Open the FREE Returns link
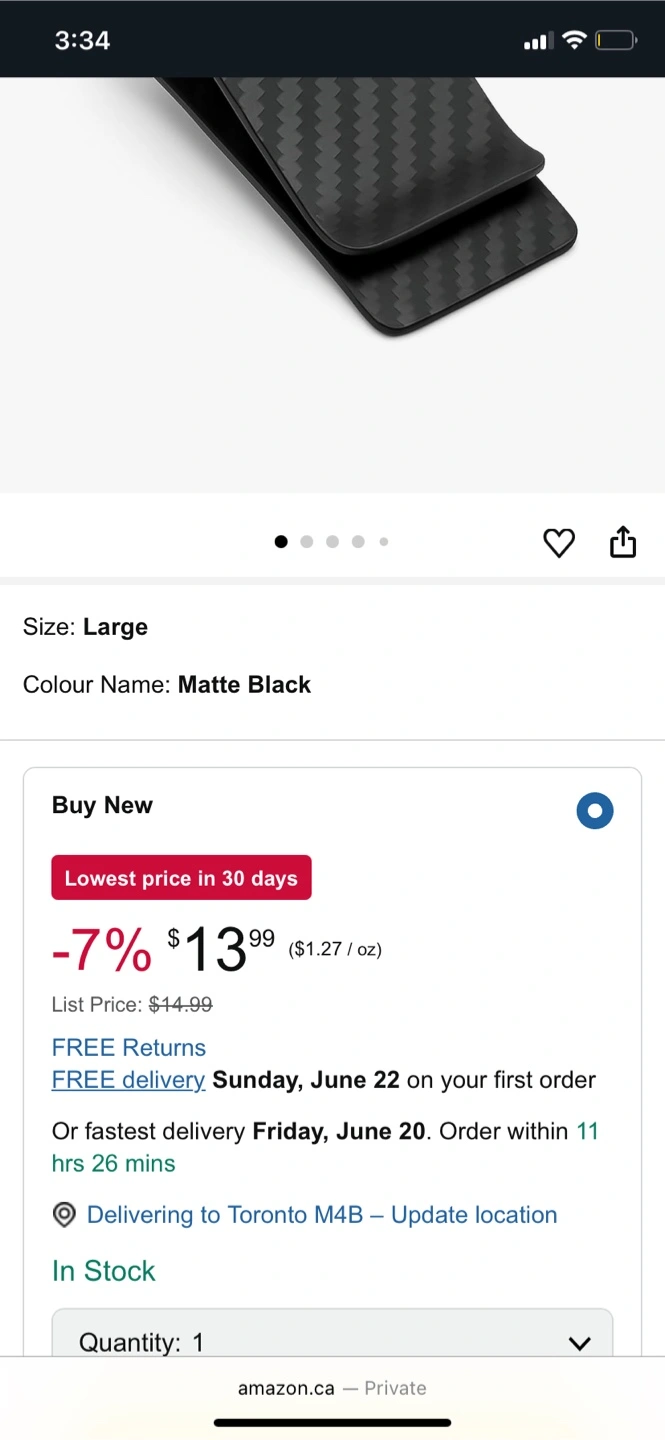This screenshot has width=665, height=1440. (129, 1048)
